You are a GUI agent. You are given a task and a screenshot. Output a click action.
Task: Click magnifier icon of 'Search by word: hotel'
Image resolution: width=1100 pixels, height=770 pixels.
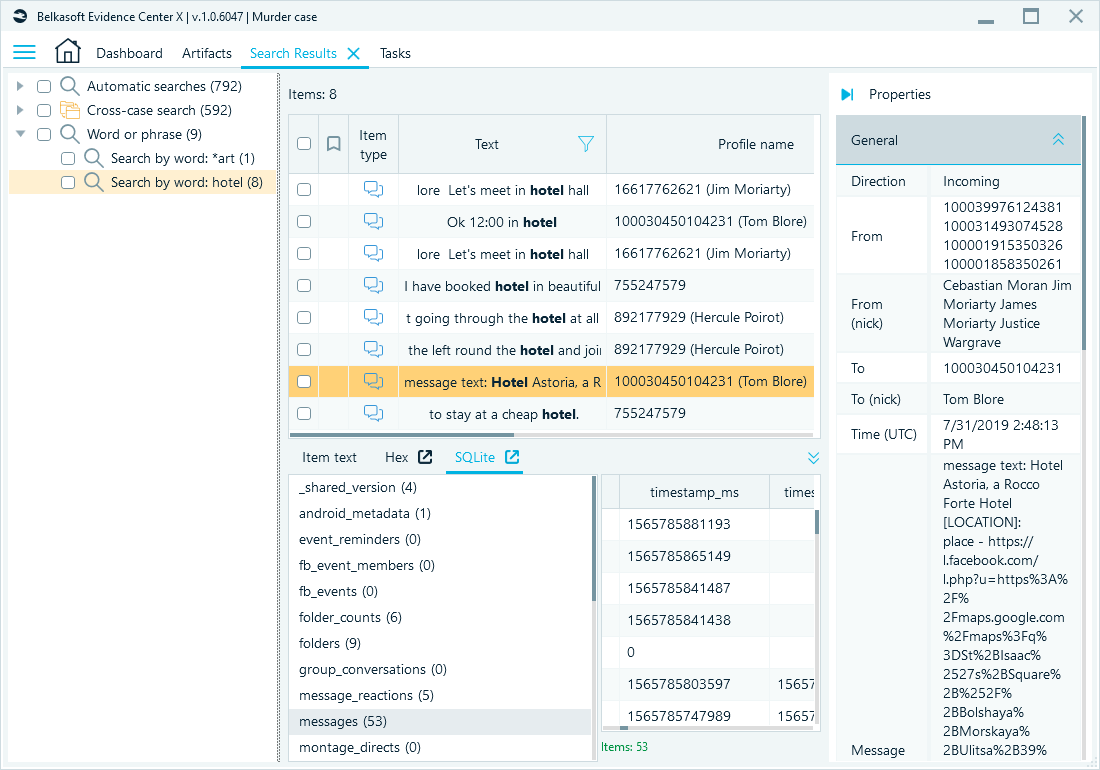point(93,182)
